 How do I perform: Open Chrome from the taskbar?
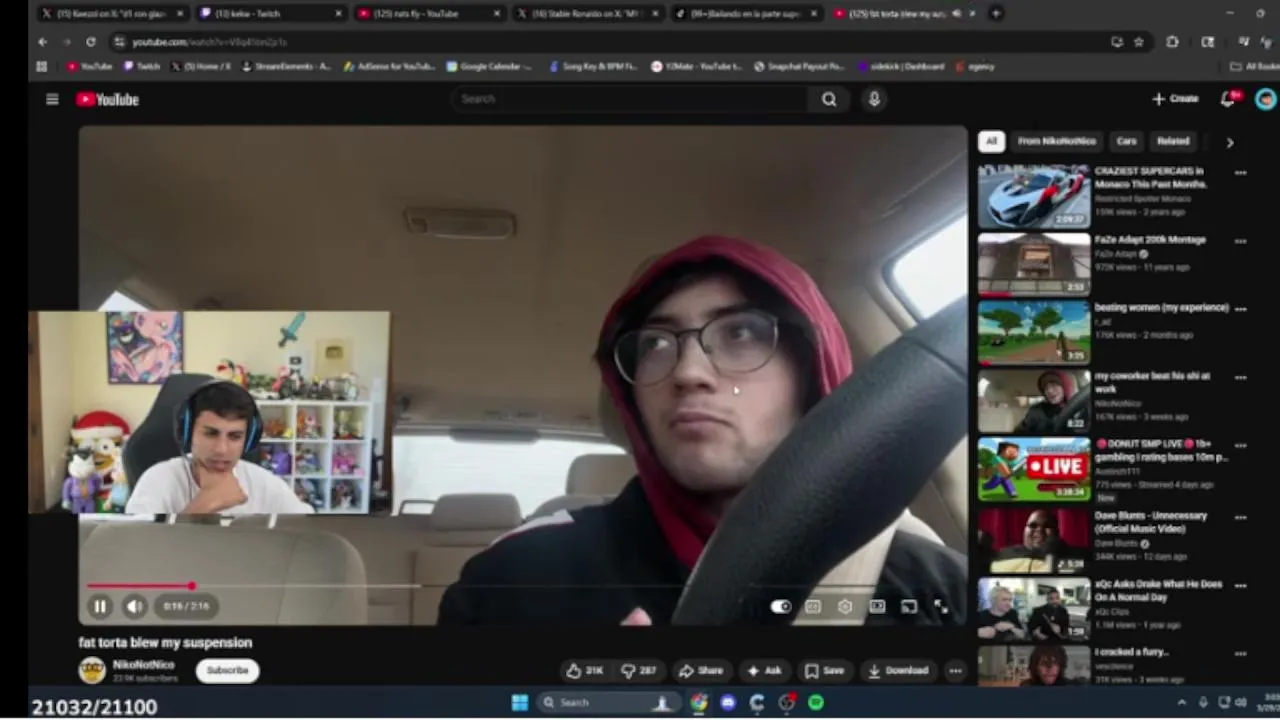(699, 703)
